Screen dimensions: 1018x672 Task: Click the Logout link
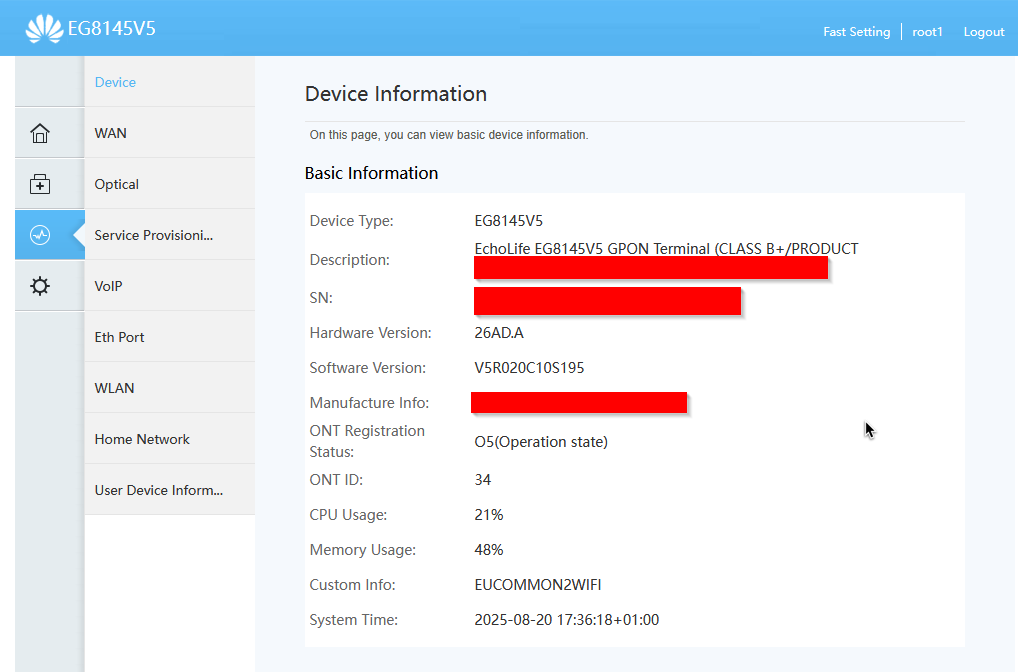pos(984,32)
